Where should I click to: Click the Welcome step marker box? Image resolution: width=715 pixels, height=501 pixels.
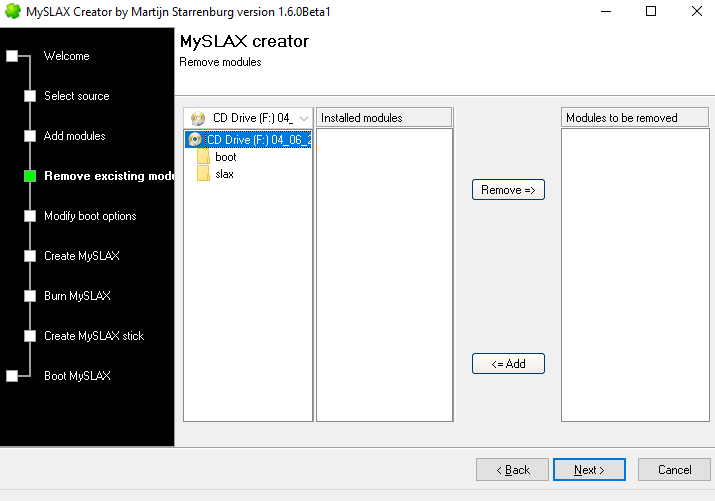tap(12, 56)
